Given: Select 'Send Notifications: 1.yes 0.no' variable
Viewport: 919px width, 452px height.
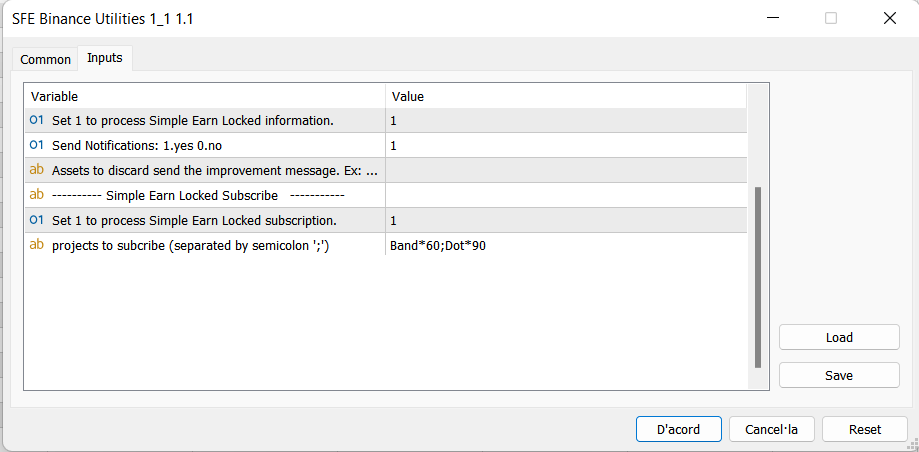Looking at the screenshot, I should (137, 145).
